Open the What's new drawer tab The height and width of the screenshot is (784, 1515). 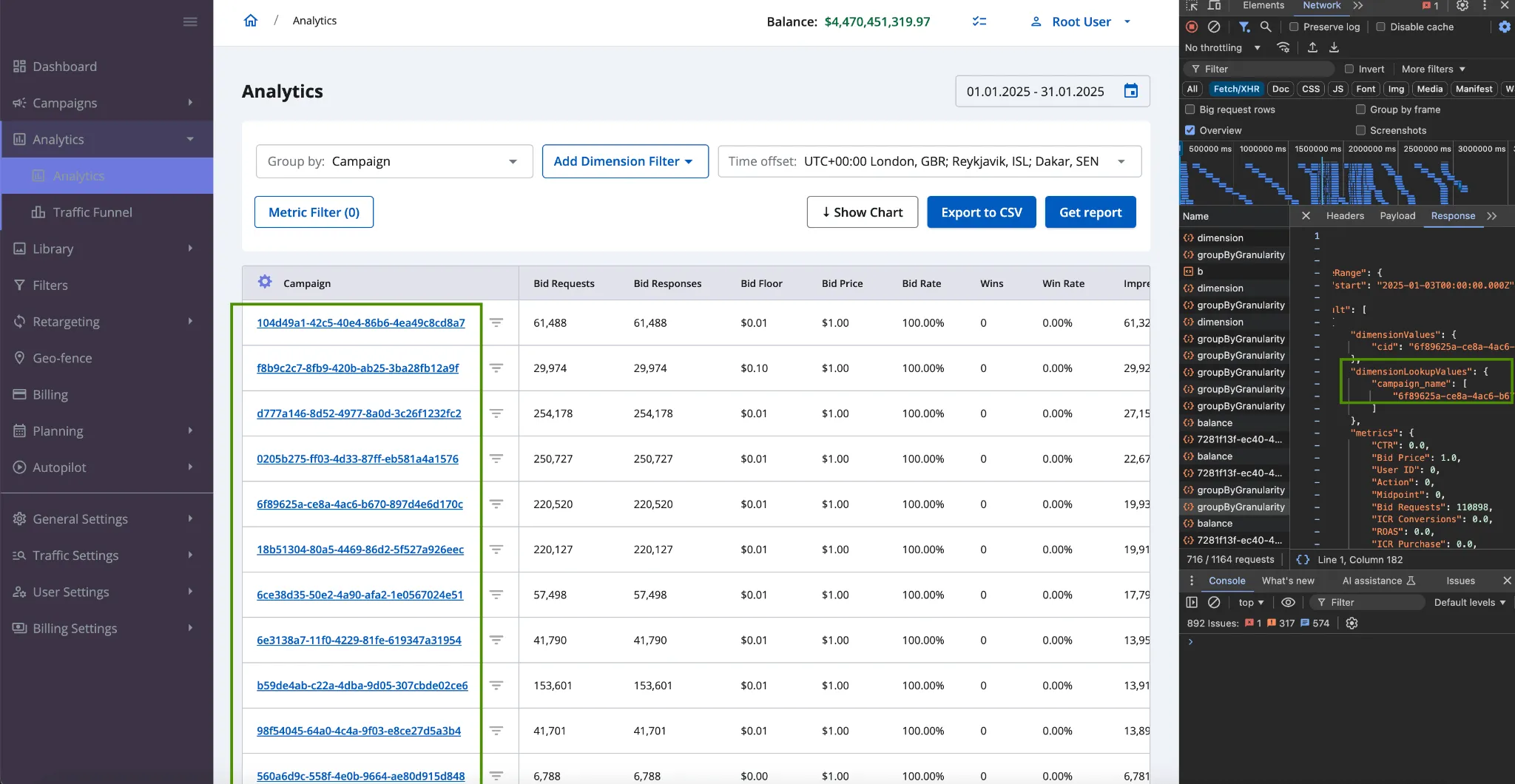1288,581
